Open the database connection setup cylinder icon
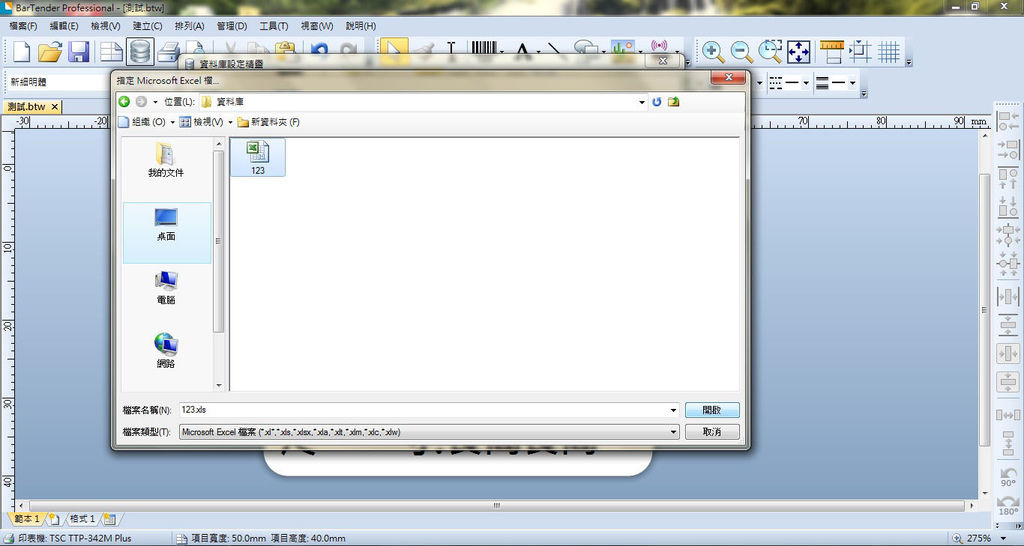Image resolution: width=1024 pixels, height=546 pixels. pos(140,52)
